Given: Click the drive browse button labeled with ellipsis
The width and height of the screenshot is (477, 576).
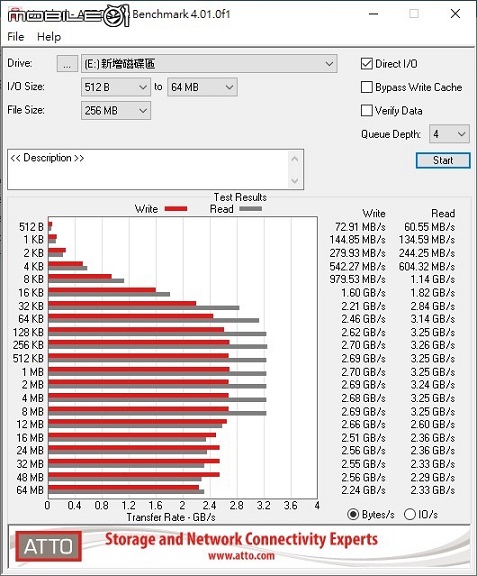Looking at the screenshot, I should [67, 64].
